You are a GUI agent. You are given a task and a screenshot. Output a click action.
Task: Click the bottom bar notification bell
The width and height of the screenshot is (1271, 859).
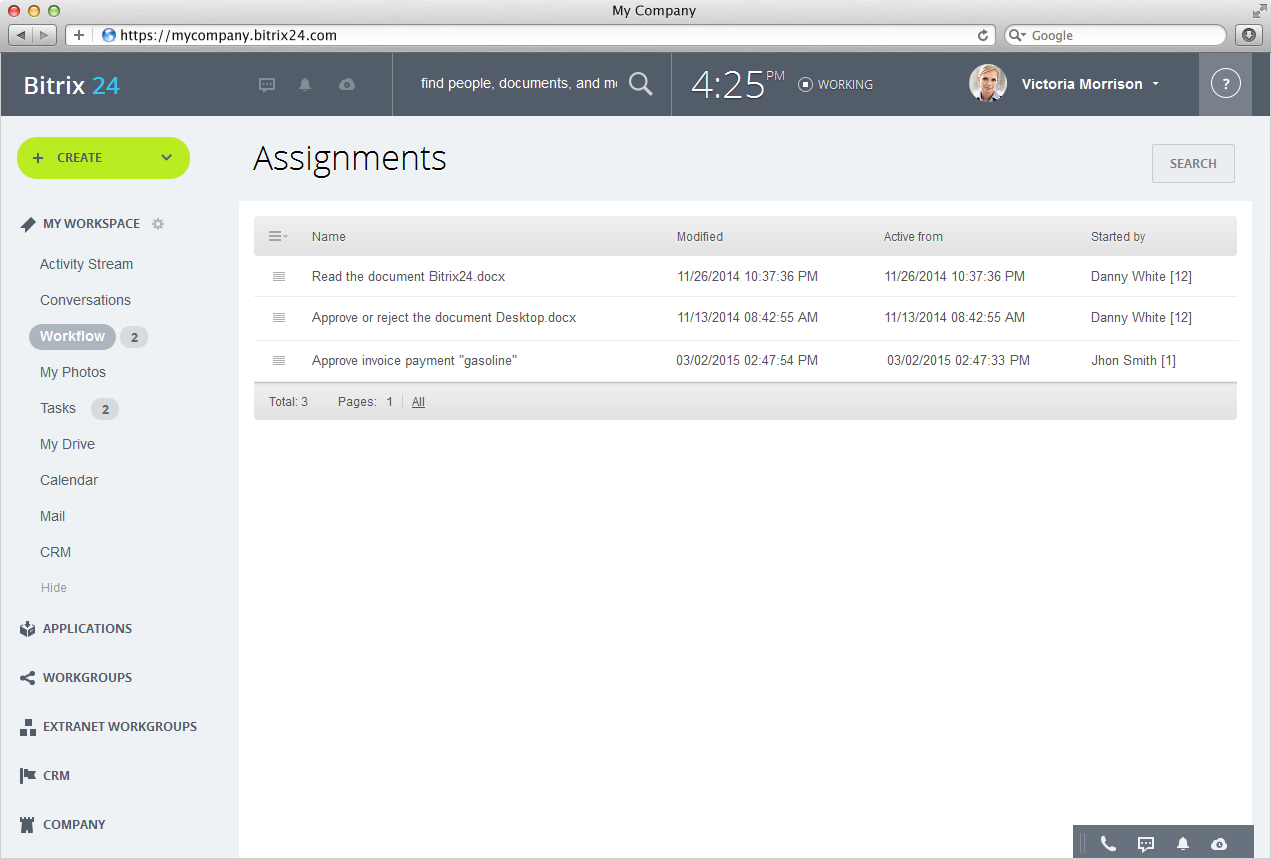coord(1183,843)
